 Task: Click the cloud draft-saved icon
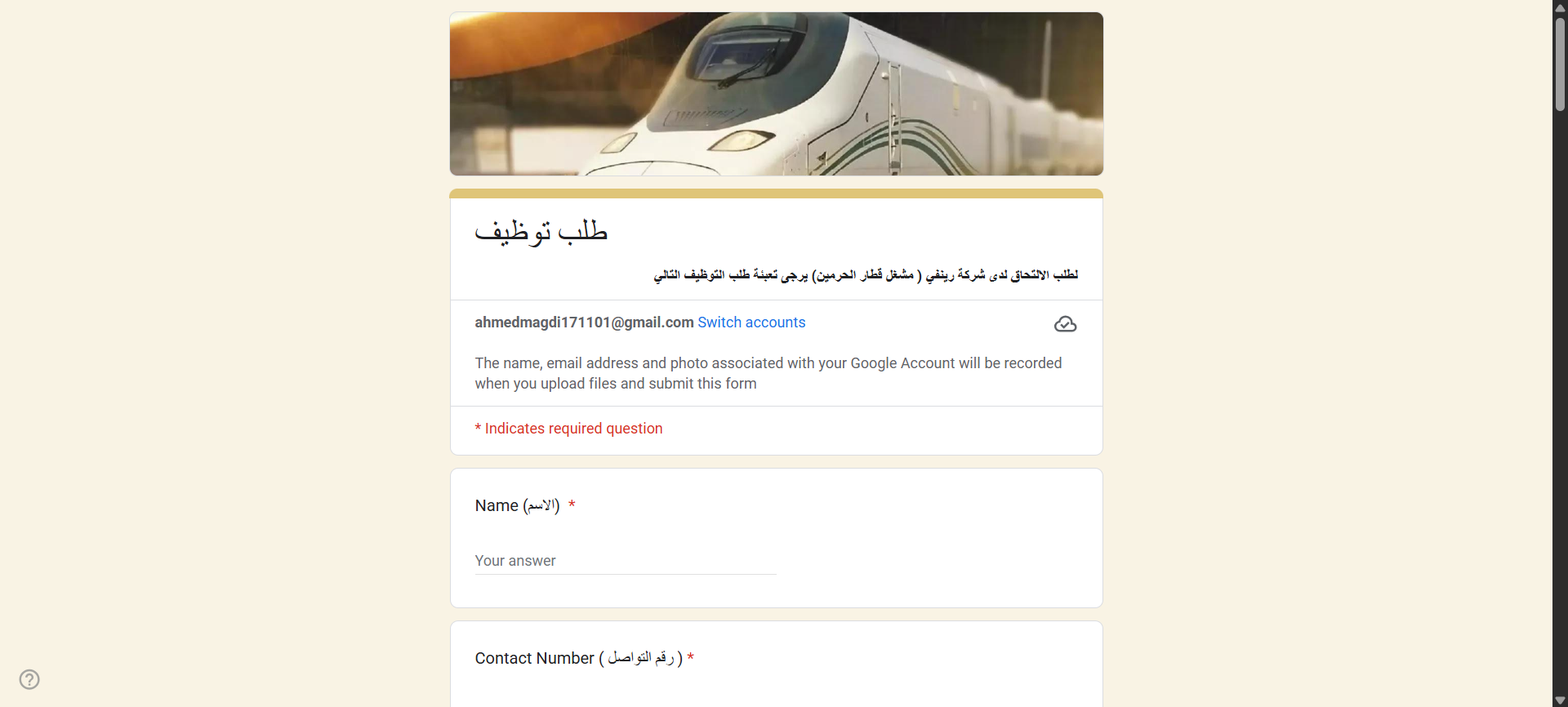(x=1065, y=324)
